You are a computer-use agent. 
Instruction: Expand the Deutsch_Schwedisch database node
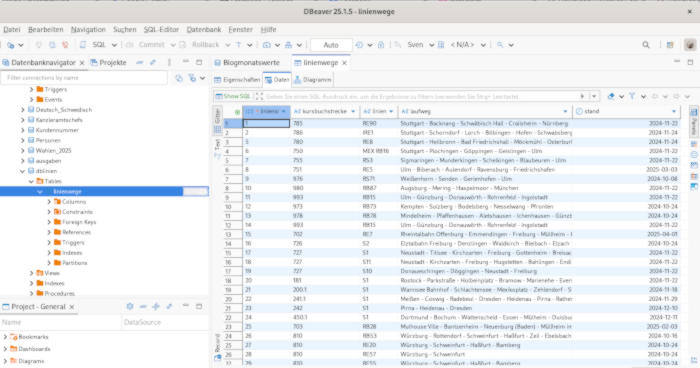(x=23, y=109)
